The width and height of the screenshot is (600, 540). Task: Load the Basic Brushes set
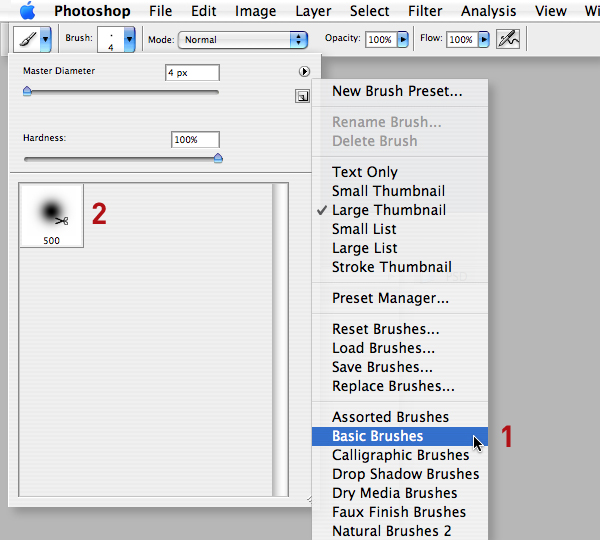pyautogui.click(x=400, y=436)
